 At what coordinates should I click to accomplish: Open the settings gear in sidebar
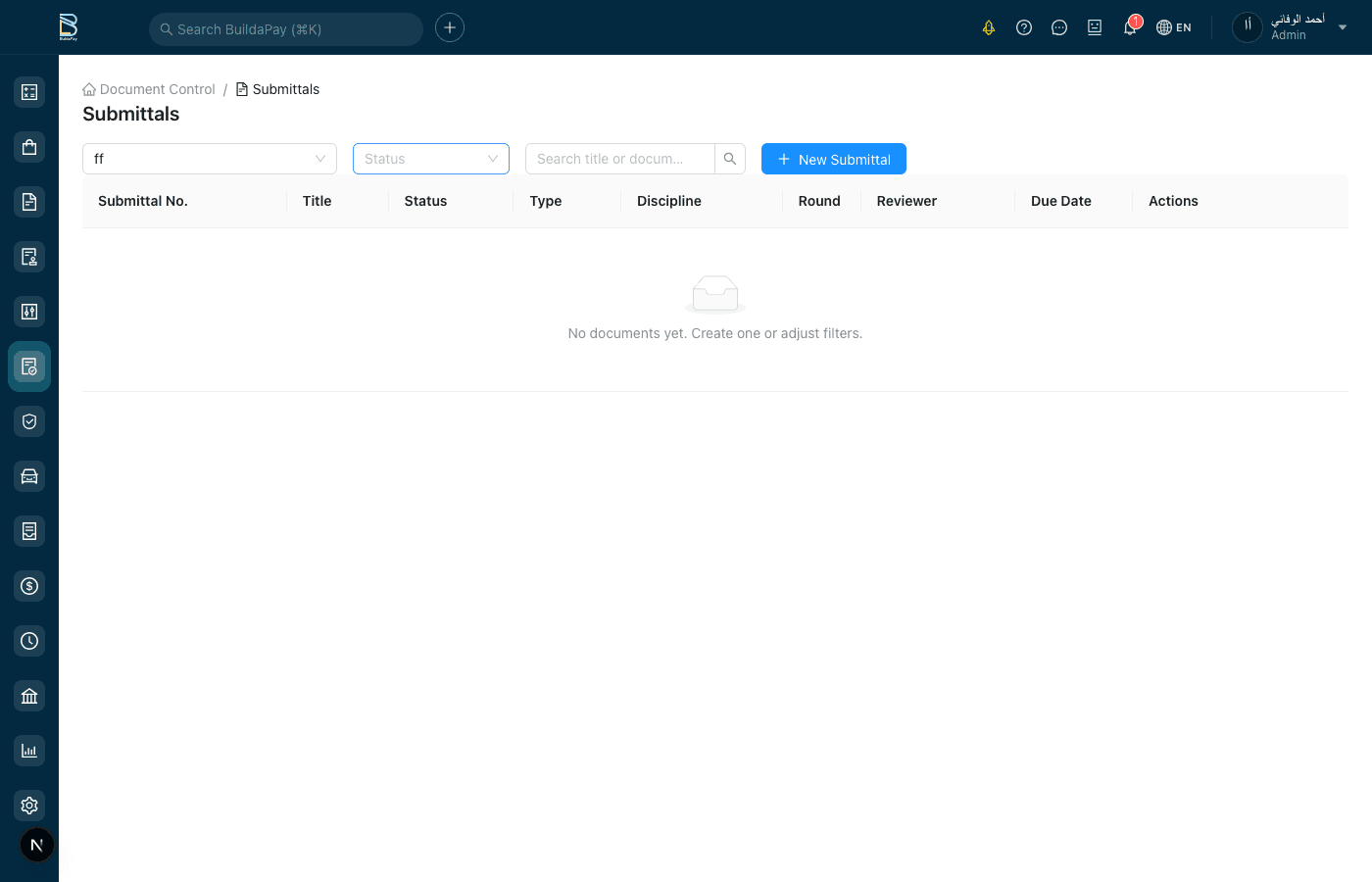29,806
